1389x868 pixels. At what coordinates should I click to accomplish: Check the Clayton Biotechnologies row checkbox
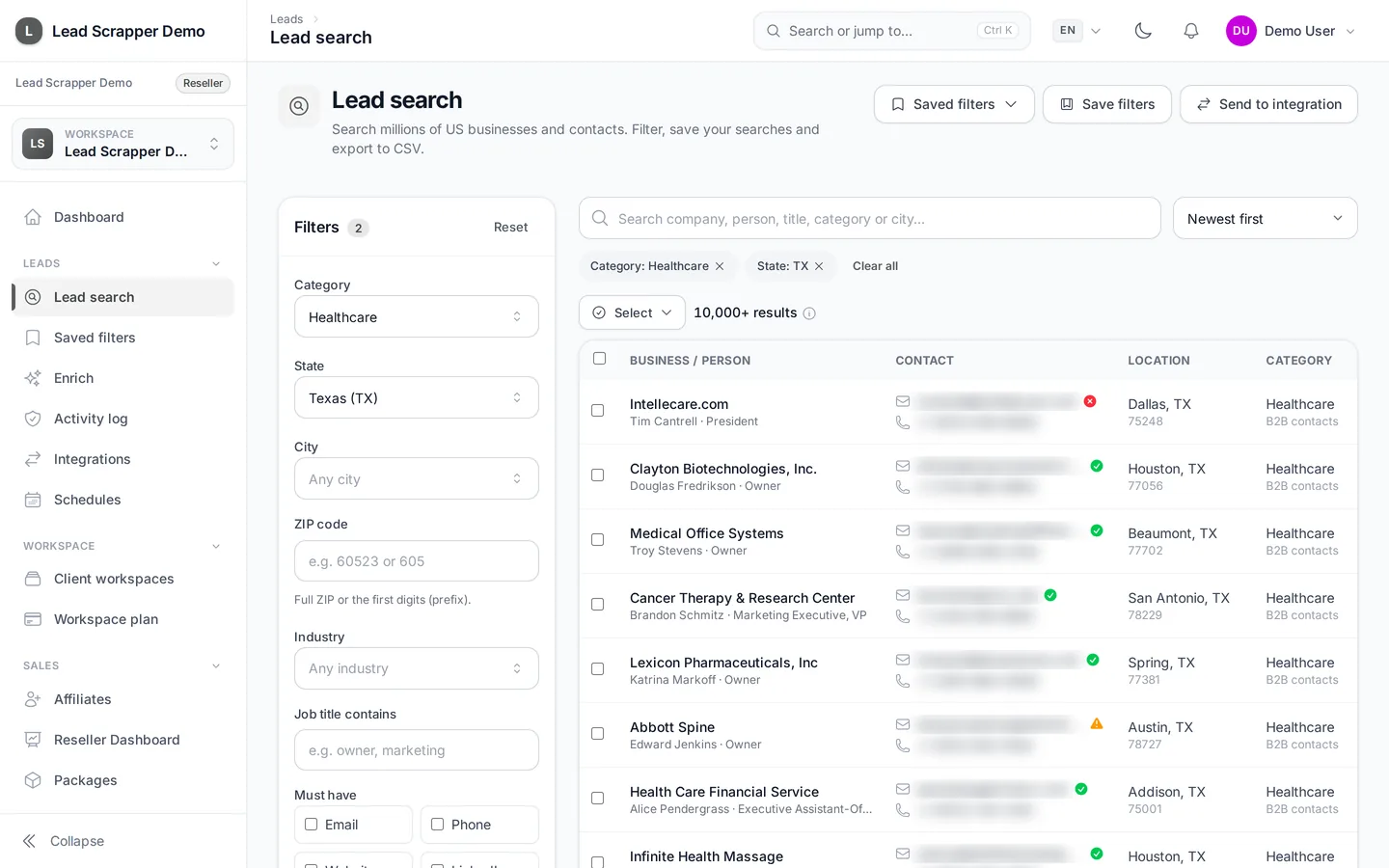(x=598, y=475)
